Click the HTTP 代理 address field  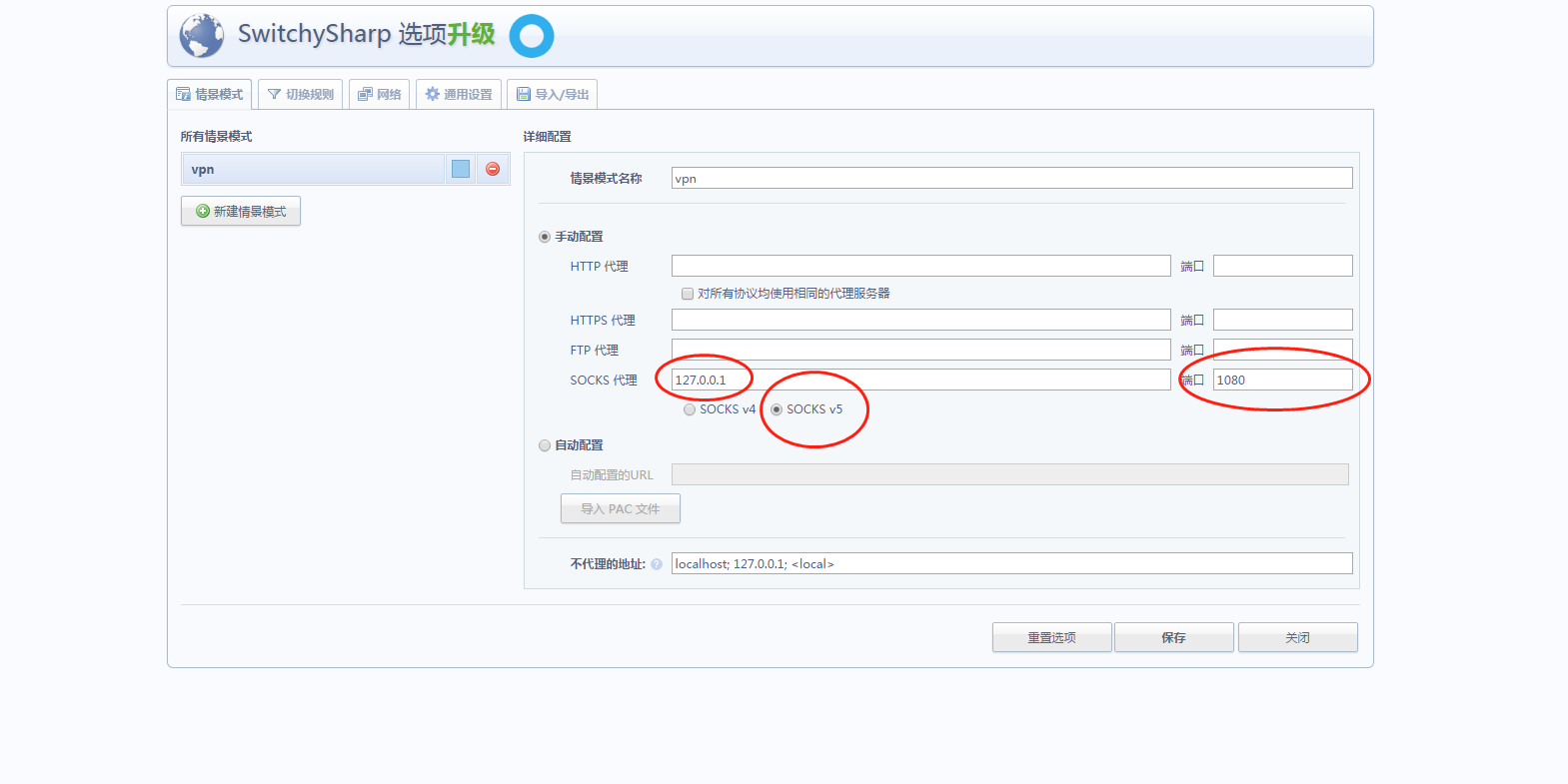(x=920, y=266)
